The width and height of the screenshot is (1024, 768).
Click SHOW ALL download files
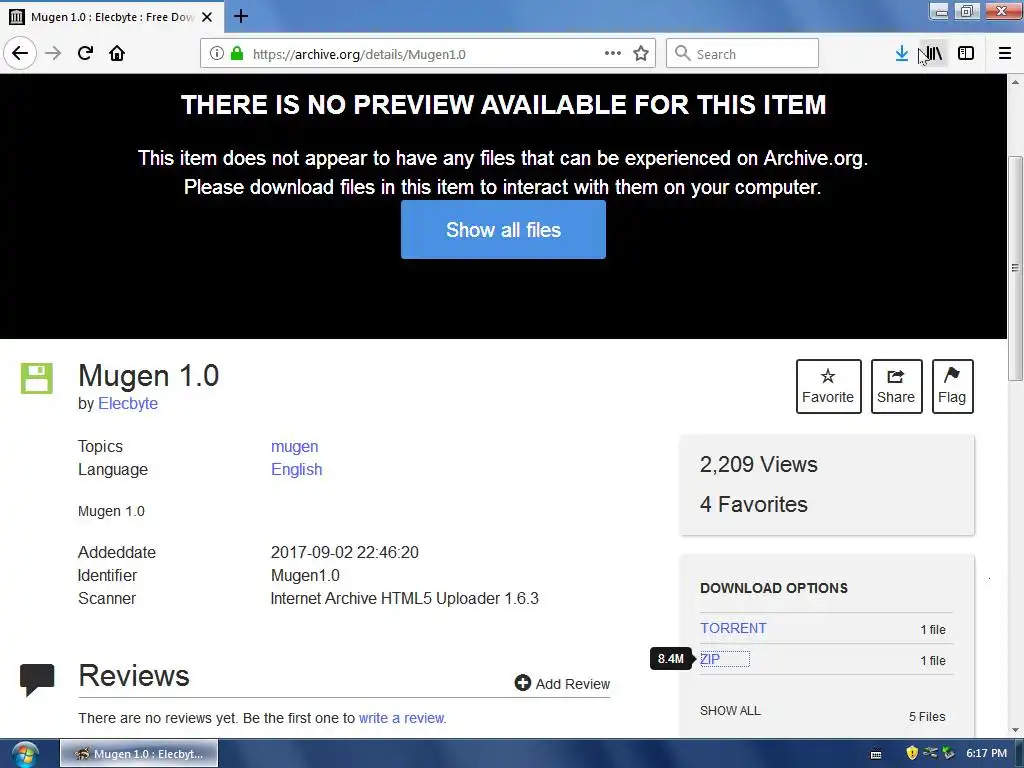(730, 711)
